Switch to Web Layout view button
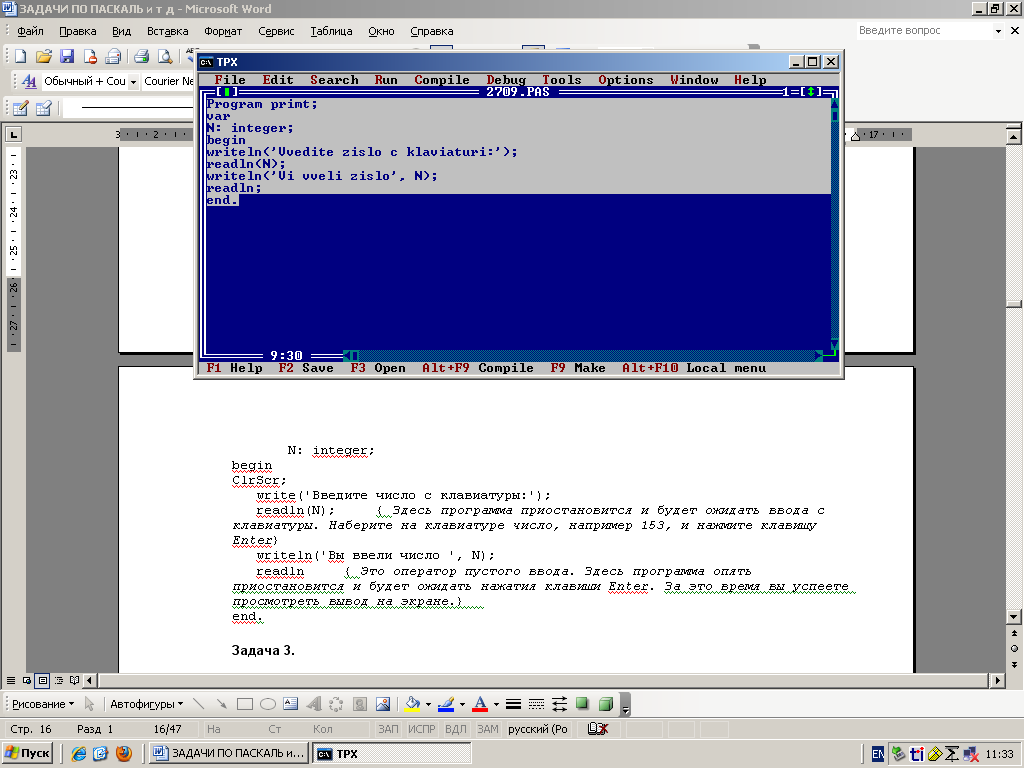The image size is (1024, 768). [x=27, y=680]
